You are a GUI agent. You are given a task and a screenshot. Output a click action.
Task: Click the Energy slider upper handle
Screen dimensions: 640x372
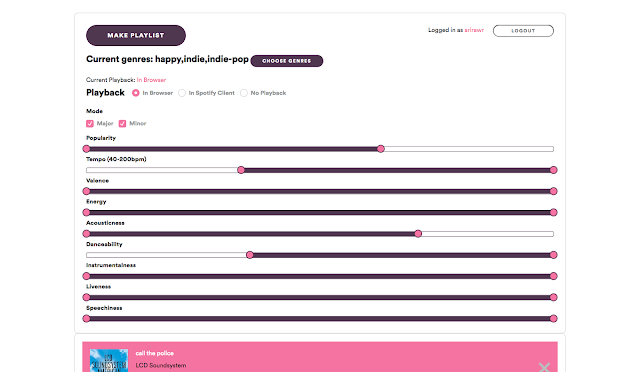pos(553,212)
